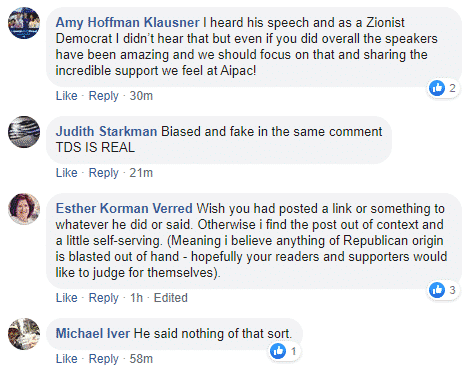Reply to Judith Starkman's comment
This screenshot has height=377, width=474.
point(103,173)
